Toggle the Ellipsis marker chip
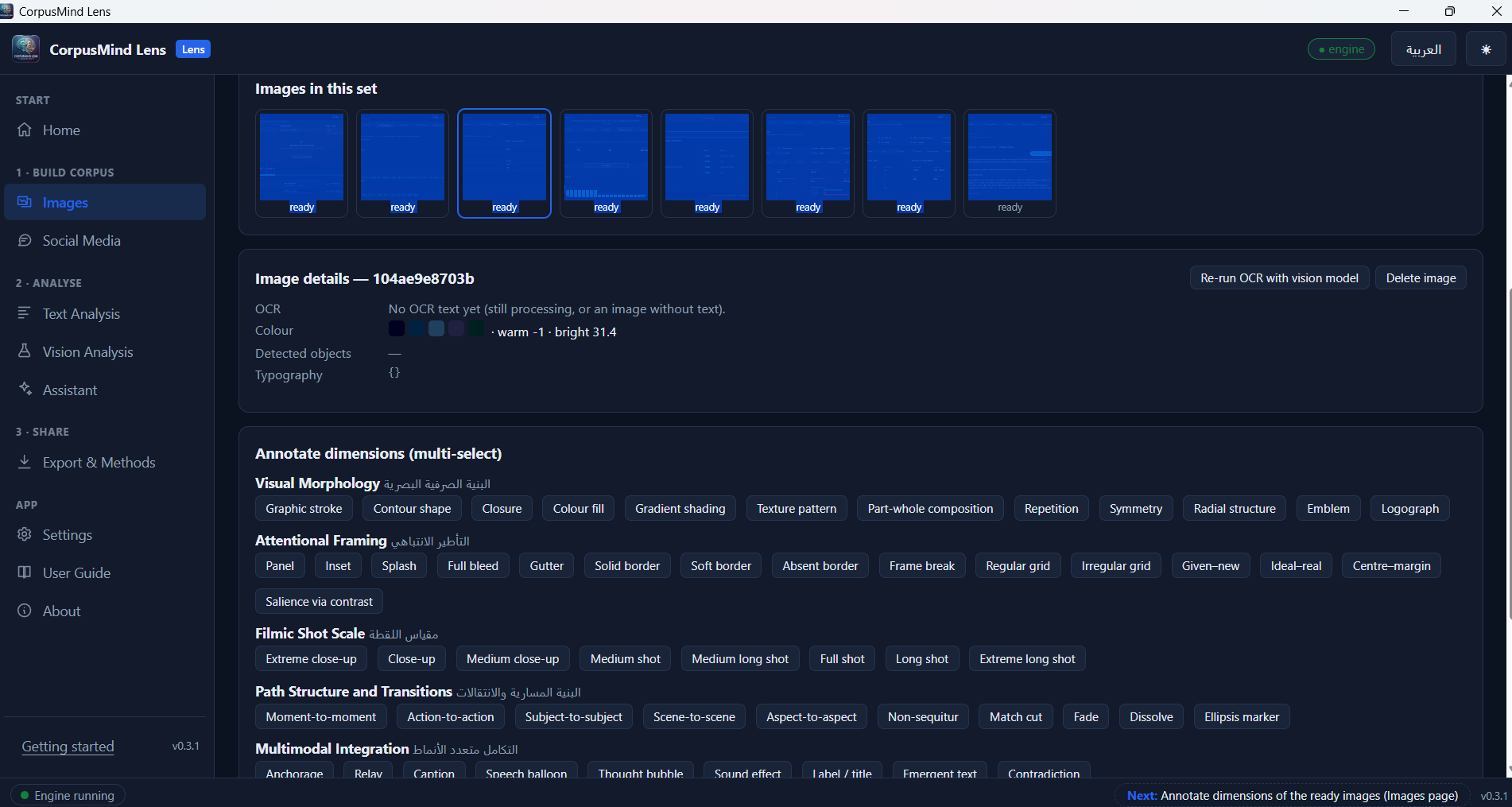 [1242, 717]
